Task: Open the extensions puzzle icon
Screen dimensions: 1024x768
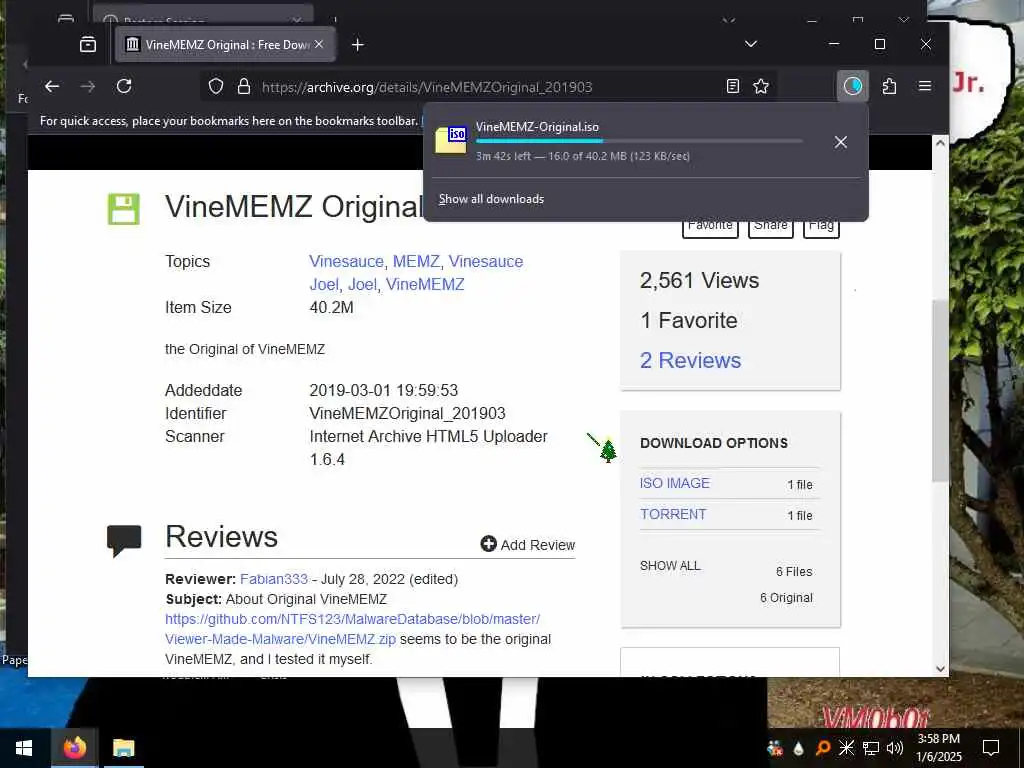Action: point(889,86)
